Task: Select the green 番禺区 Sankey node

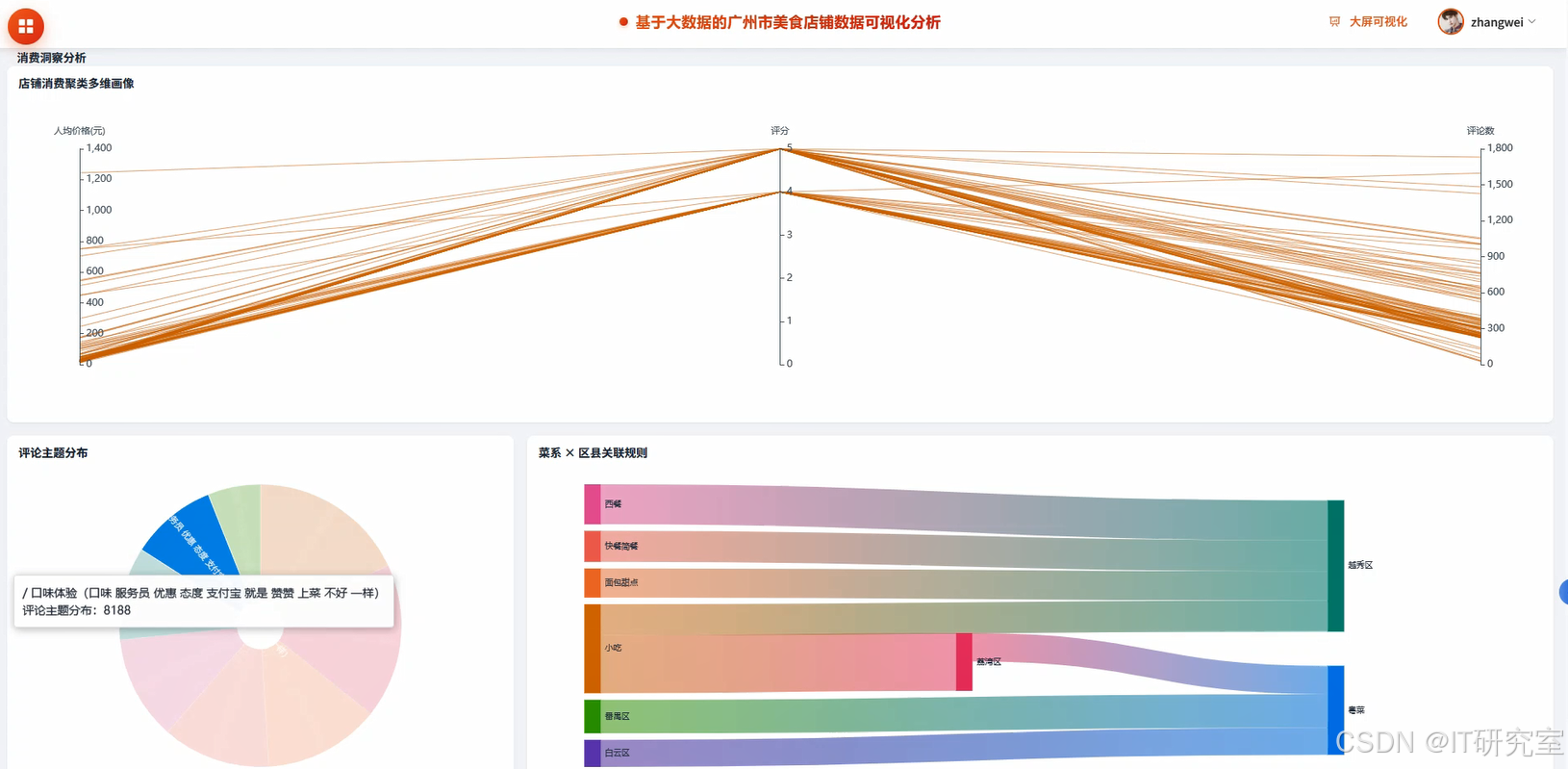Action: [x=593, y=716]
